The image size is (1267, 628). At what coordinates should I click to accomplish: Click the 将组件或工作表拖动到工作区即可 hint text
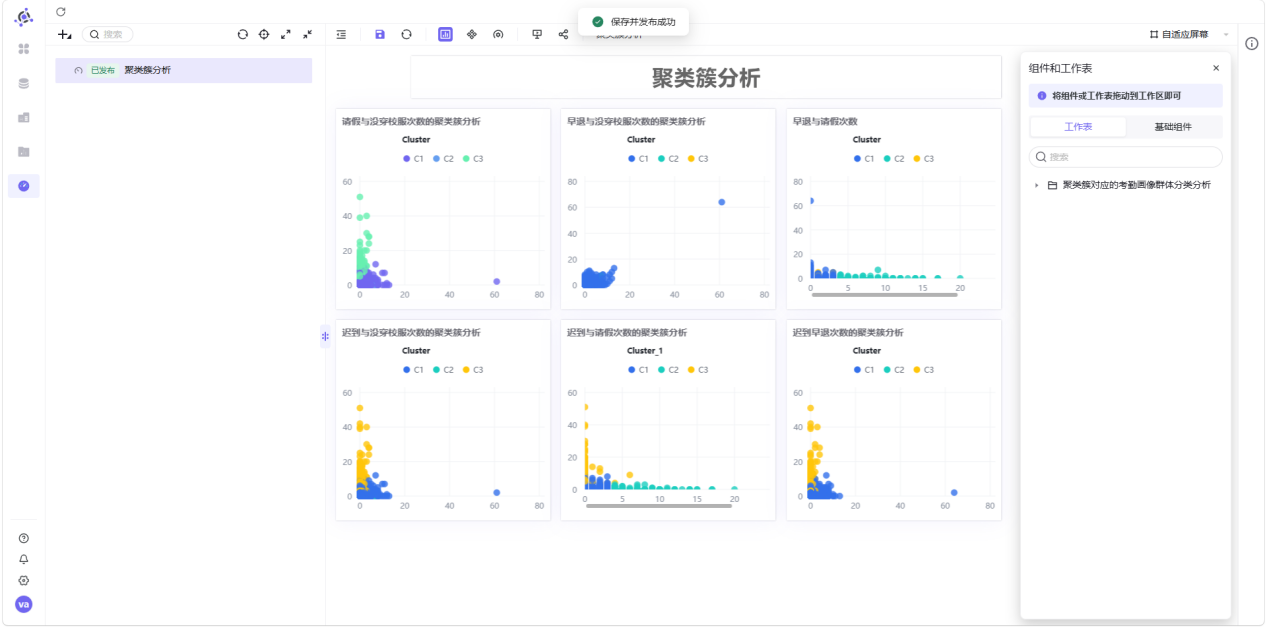click(1116, 96)
